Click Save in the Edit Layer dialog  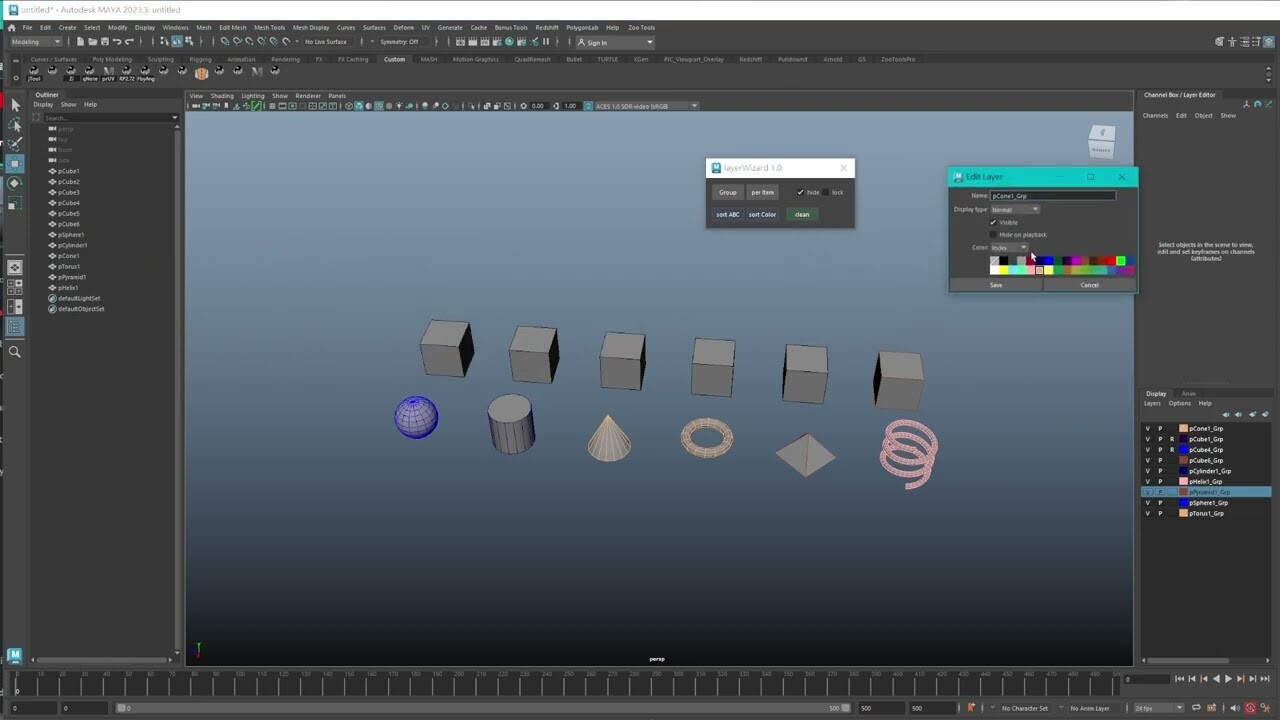pyautogui.click(x=996, y=285)
